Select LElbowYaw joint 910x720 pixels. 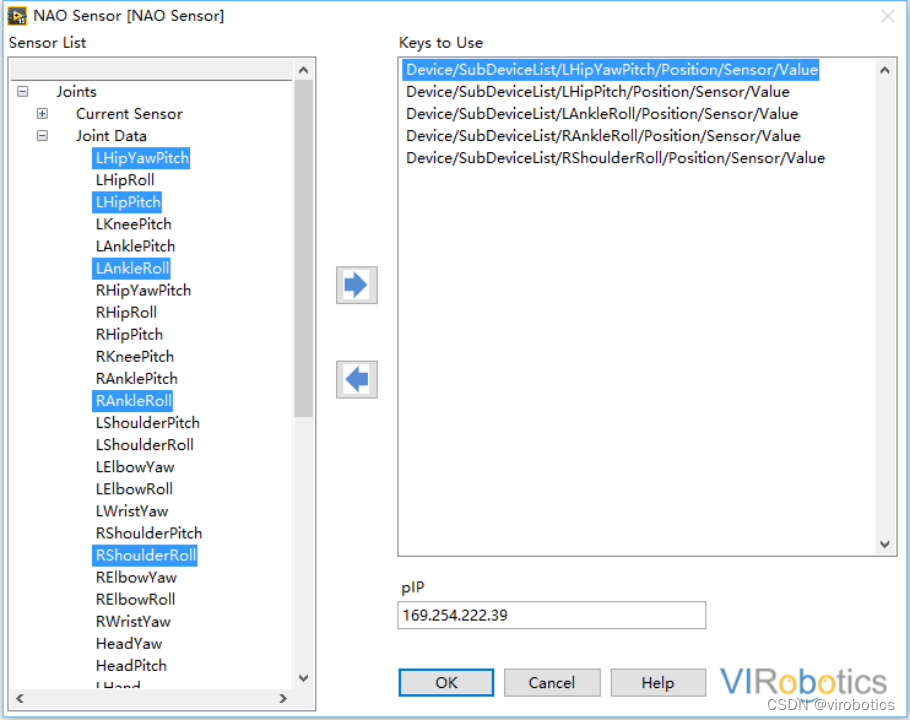(x=135, y=467)
